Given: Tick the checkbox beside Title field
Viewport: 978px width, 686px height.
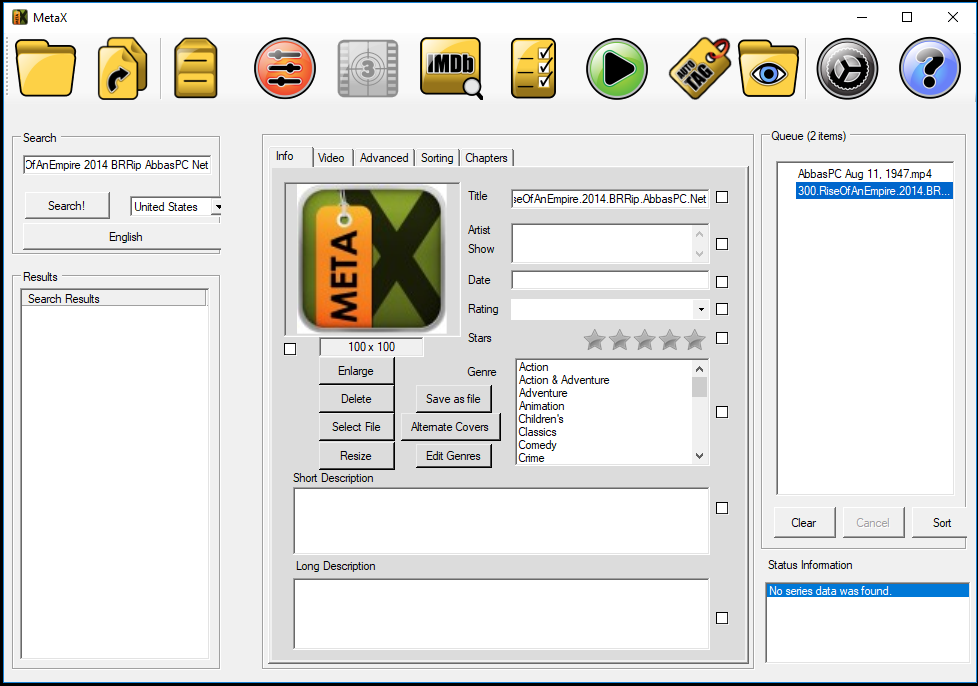Looking at the screenshot, I should click(x=722, y=197).
